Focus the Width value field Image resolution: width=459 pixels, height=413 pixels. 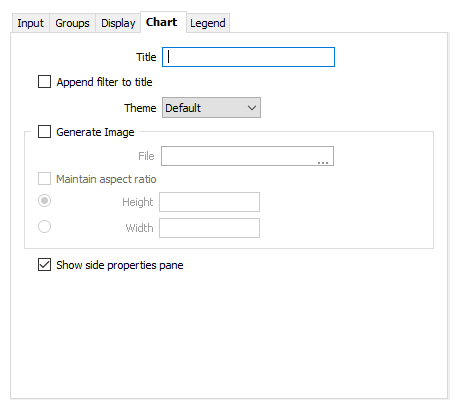[x=209, y=228]
